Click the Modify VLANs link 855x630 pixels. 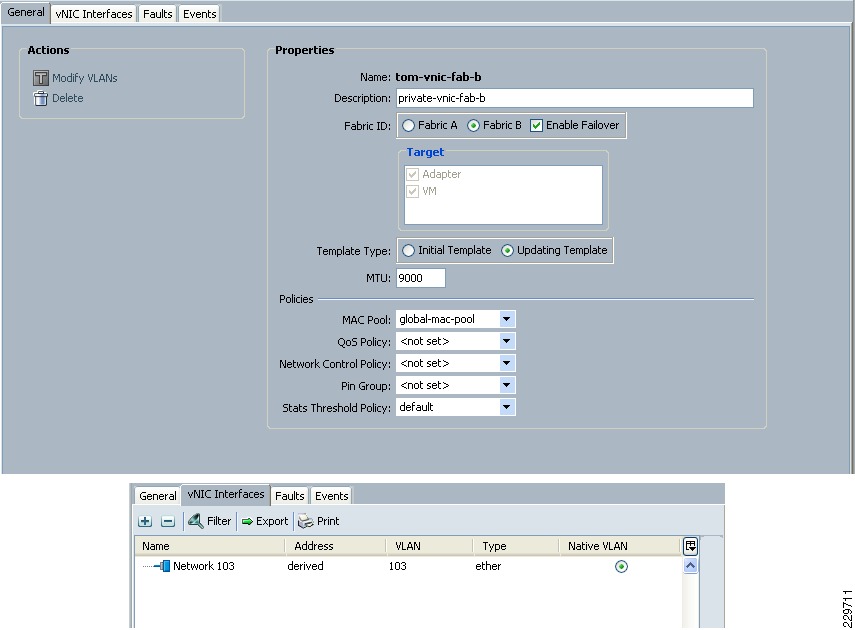pyautogui.click(x=85, y=78)
